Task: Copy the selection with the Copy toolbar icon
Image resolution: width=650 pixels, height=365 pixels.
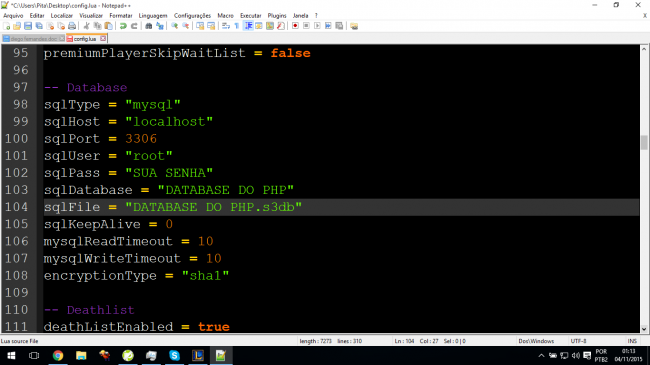Action: [97, 26]
